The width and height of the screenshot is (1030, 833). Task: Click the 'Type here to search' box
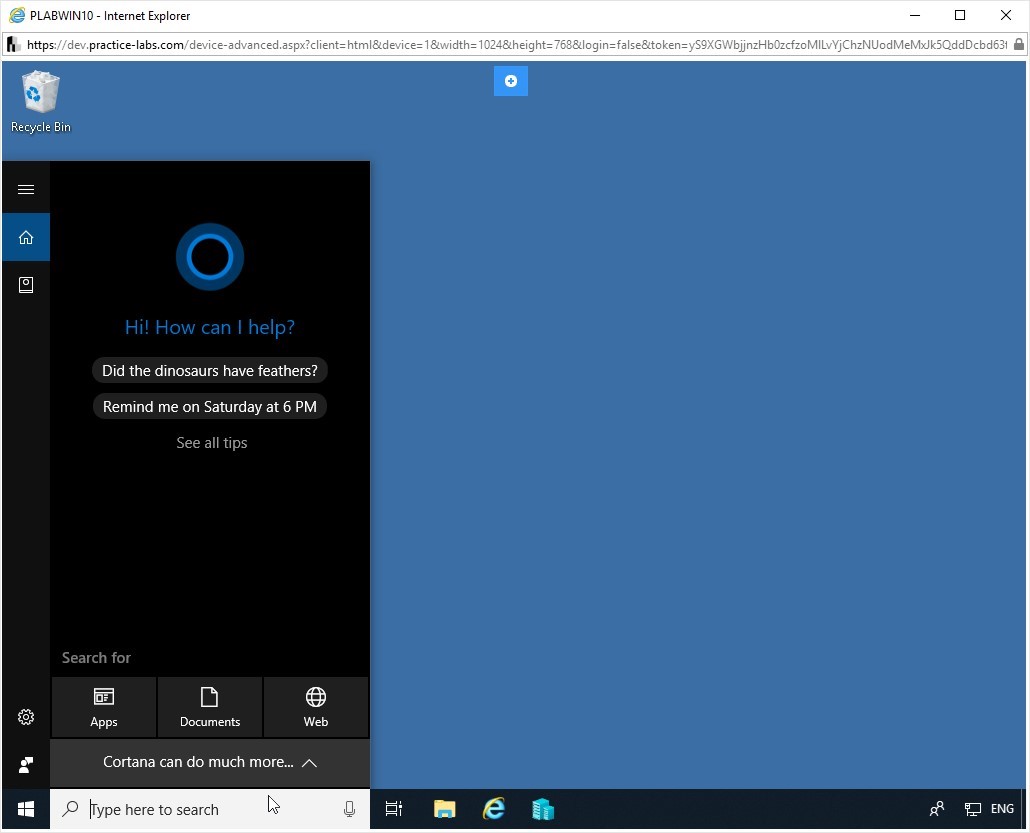[x=210, y=809]
